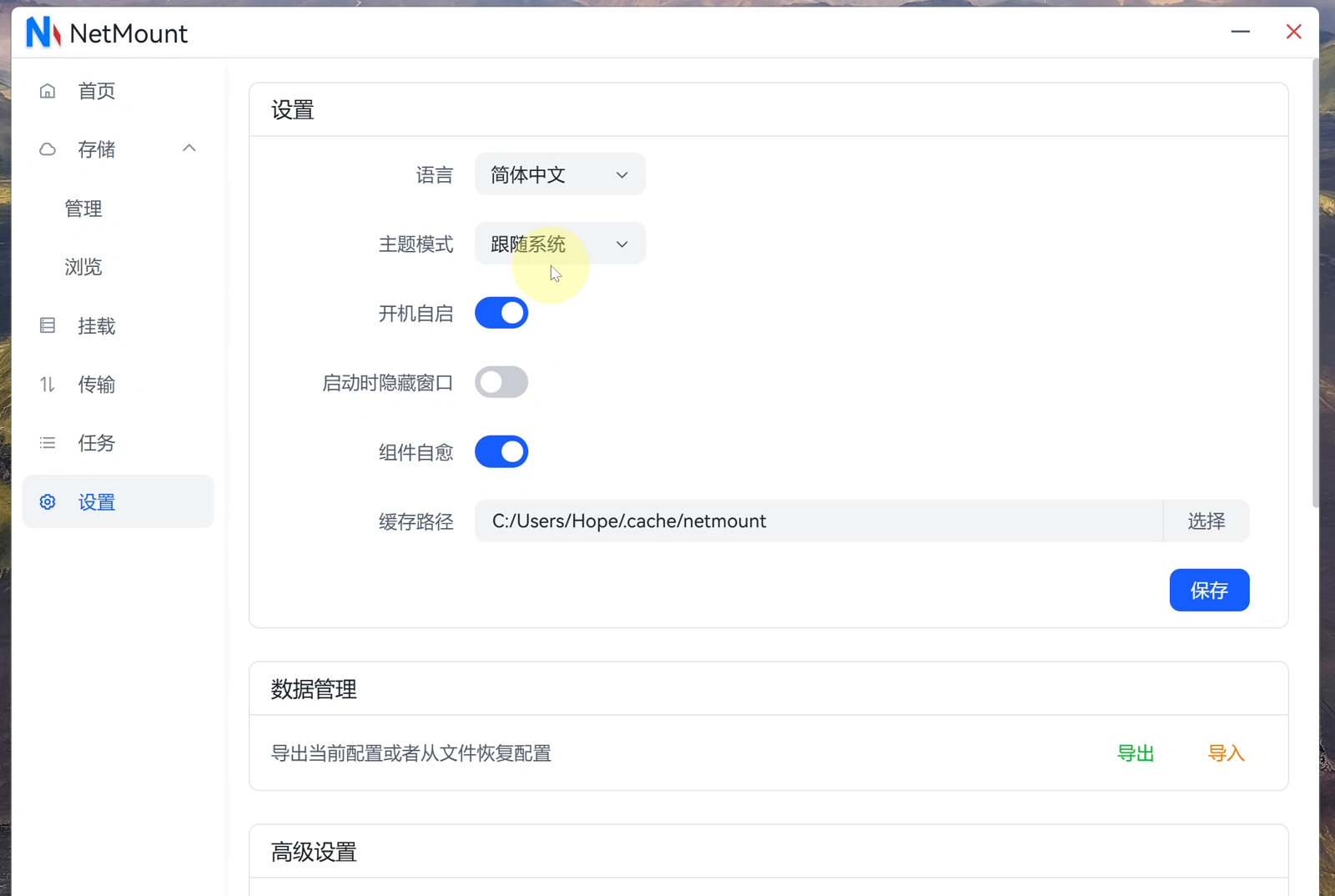Click the 存储 menu label

point(97,149)
